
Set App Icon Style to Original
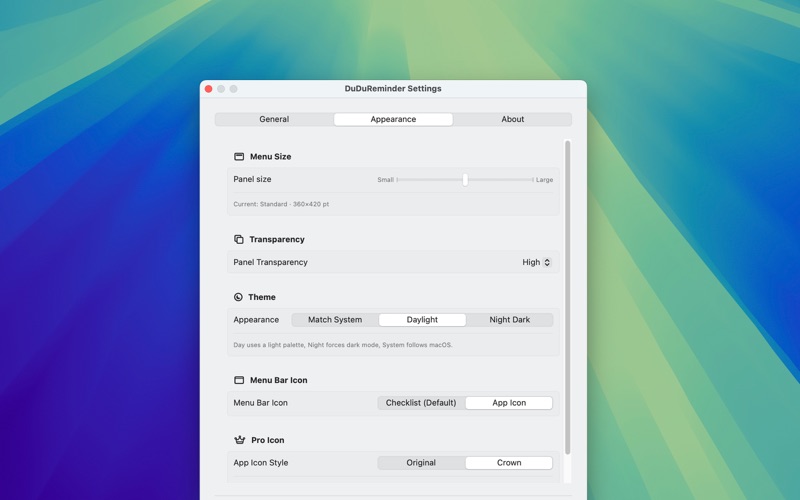tap(421, 463)
